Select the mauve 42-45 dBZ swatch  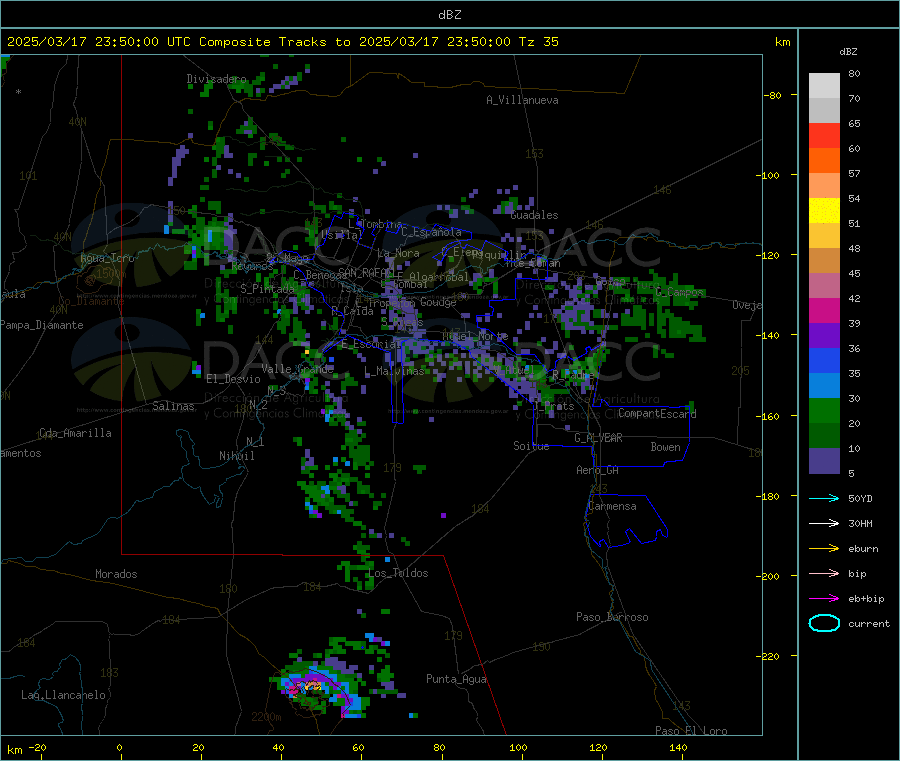(x=824, y=286)
